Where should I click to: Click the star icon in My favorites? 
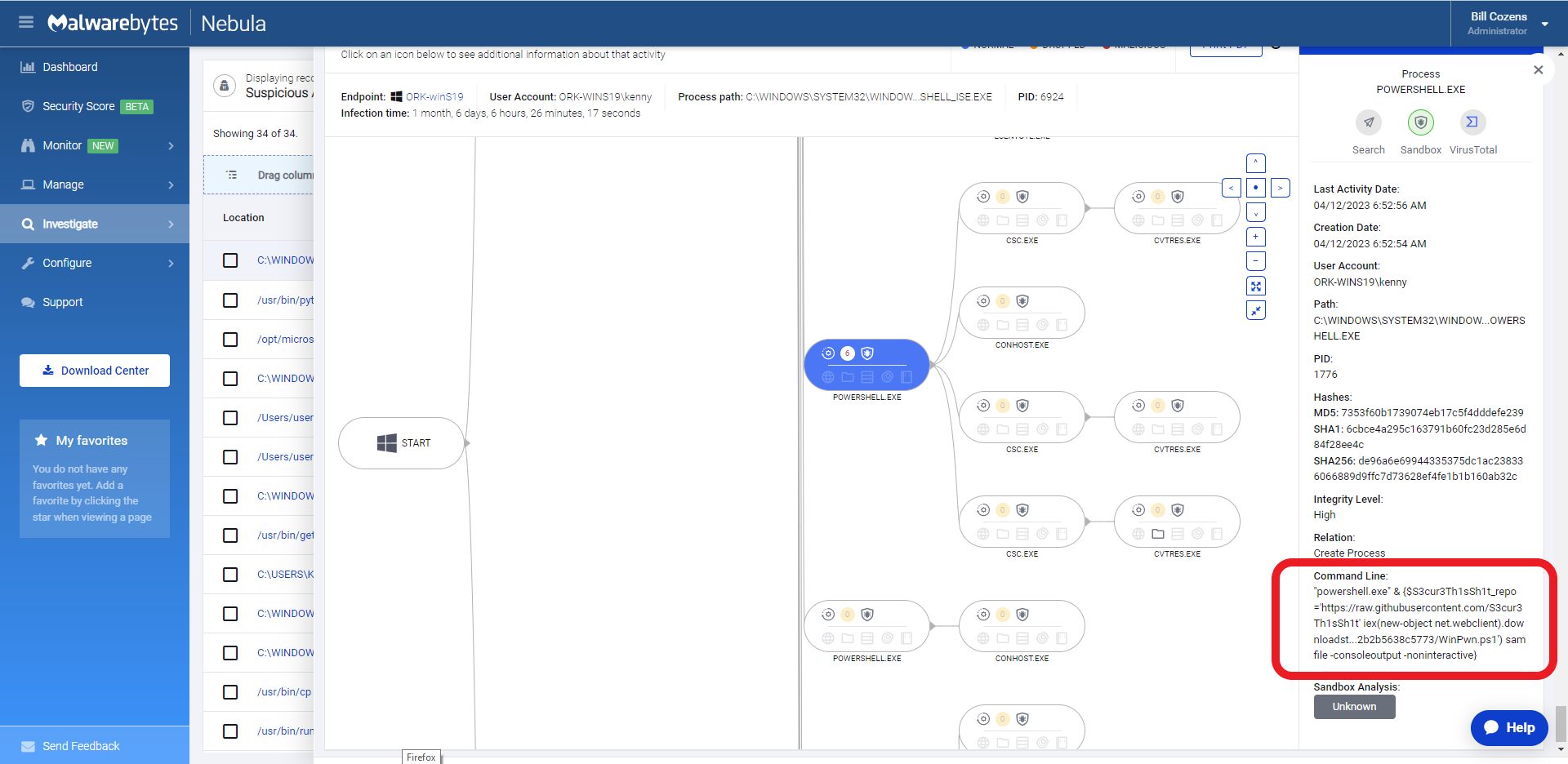tap(41, 440)
